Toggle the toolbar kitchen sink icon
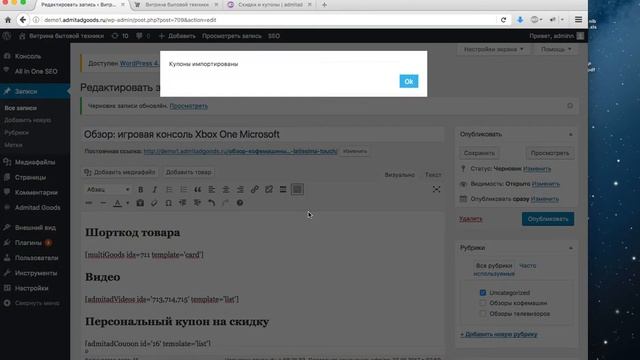The image size is (640, 360). click(297, 189)
